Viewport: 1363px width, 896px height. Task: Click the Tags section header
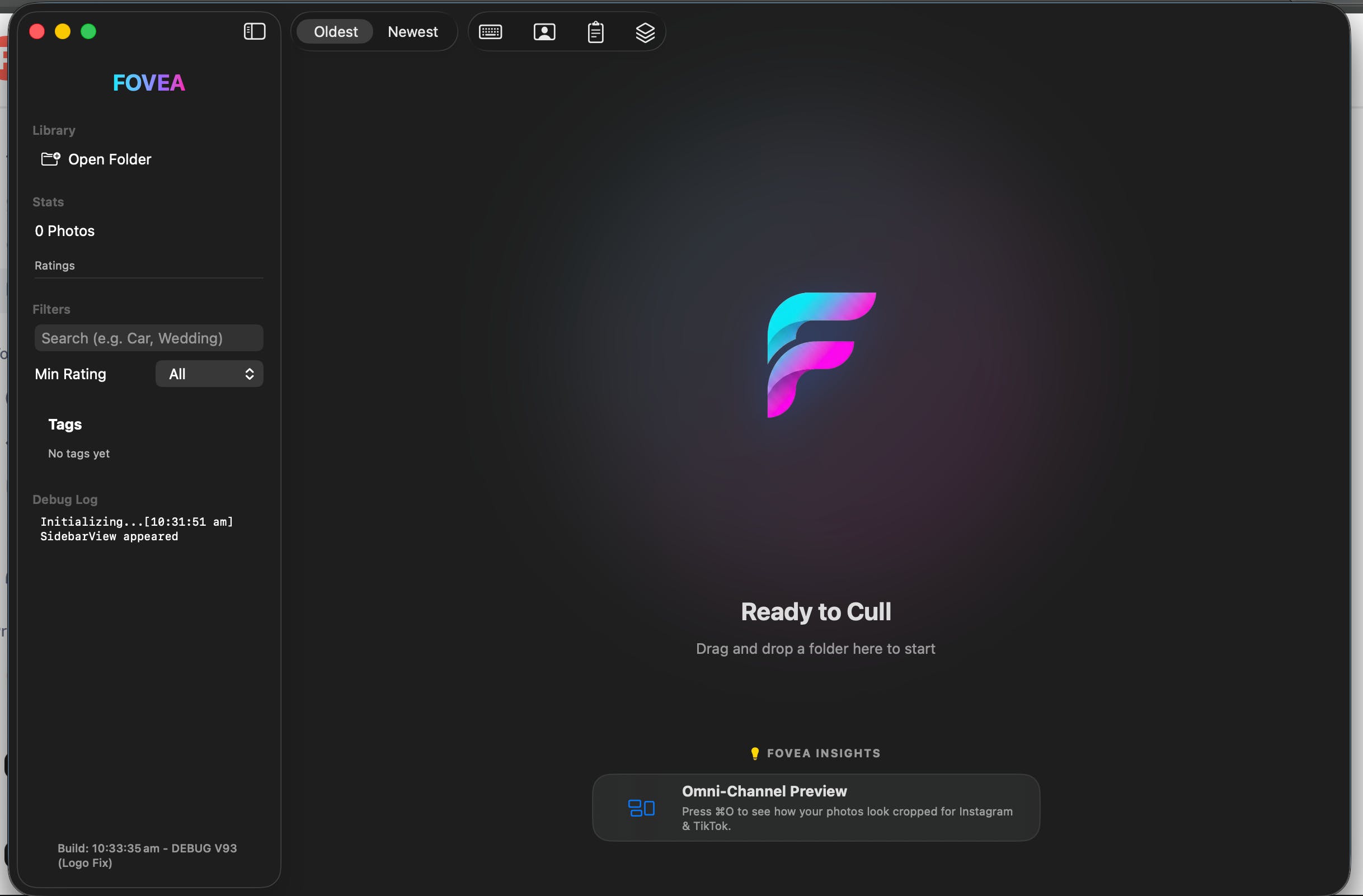pos(65,425)
